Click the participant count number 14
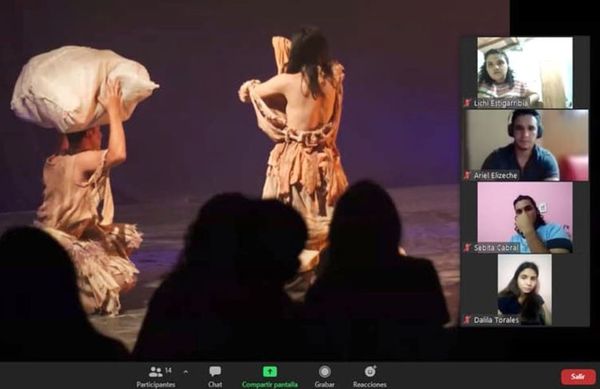 tap(168, 370)
